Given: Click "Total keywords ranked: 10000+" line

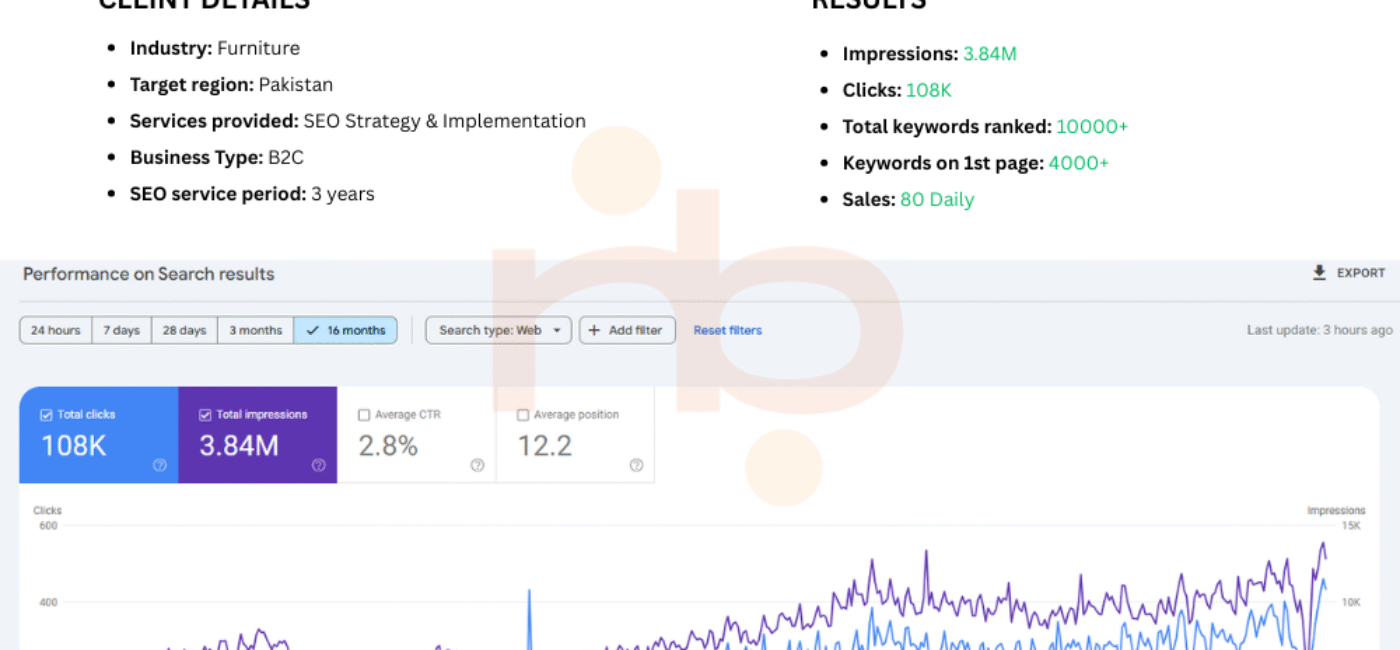Looking at the screenshot, I should pyautogui.click(x=986, y=127).
